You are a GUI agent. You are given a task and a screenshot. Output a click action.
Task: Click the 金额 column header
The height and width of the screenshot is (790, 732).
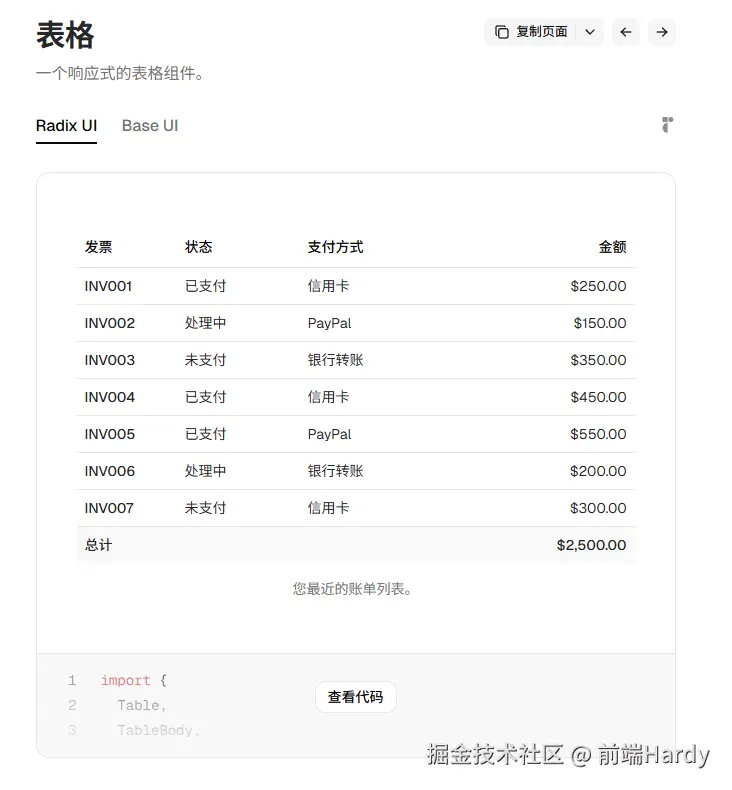[612, 247]
